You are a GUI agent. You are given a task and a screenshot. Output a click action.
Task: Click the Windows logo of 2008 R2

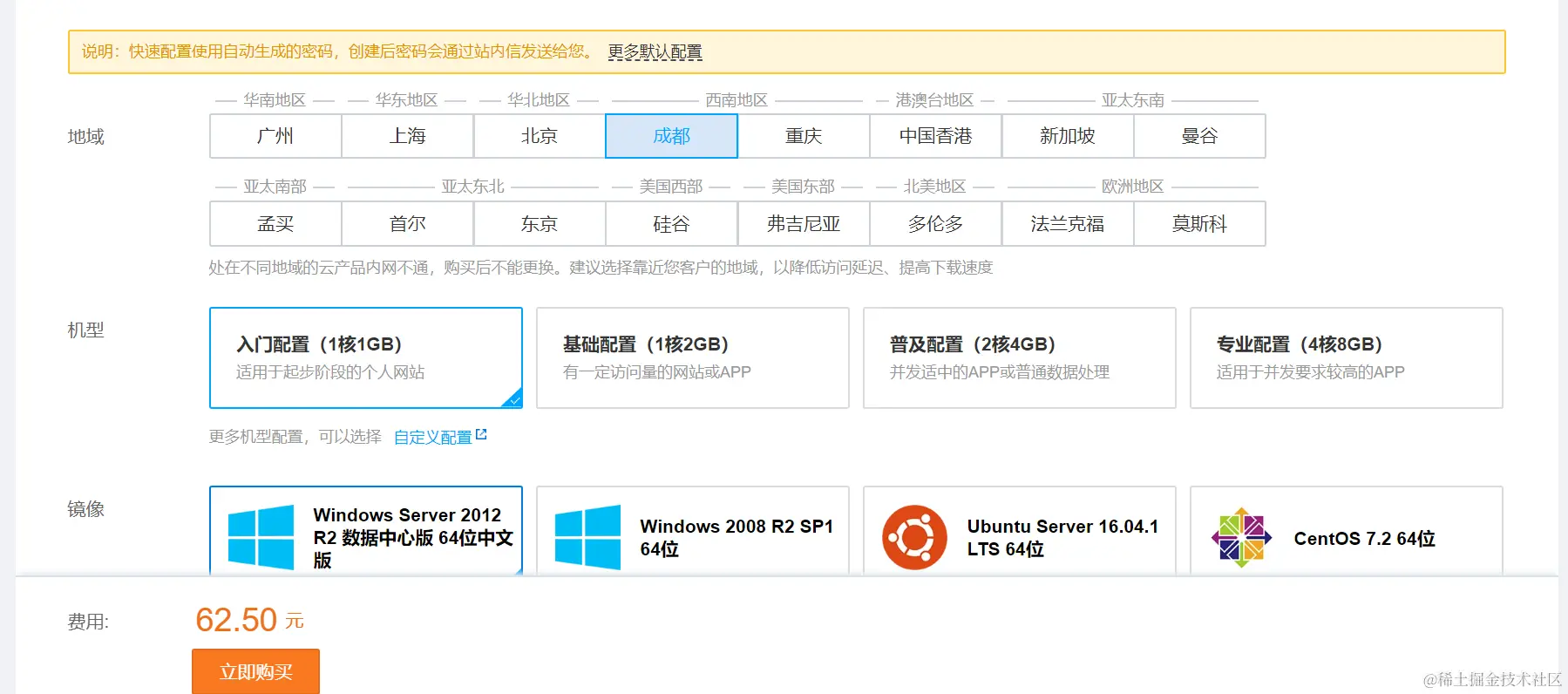(x=587, y=538)
